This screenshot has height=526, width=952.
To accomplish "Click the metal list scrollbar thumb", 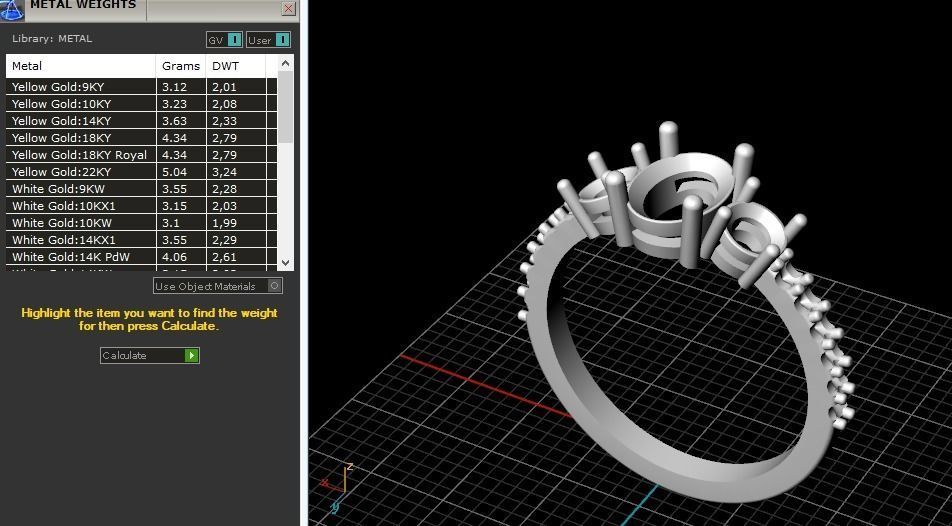I will pyautogui.click(x=285, y=108).
